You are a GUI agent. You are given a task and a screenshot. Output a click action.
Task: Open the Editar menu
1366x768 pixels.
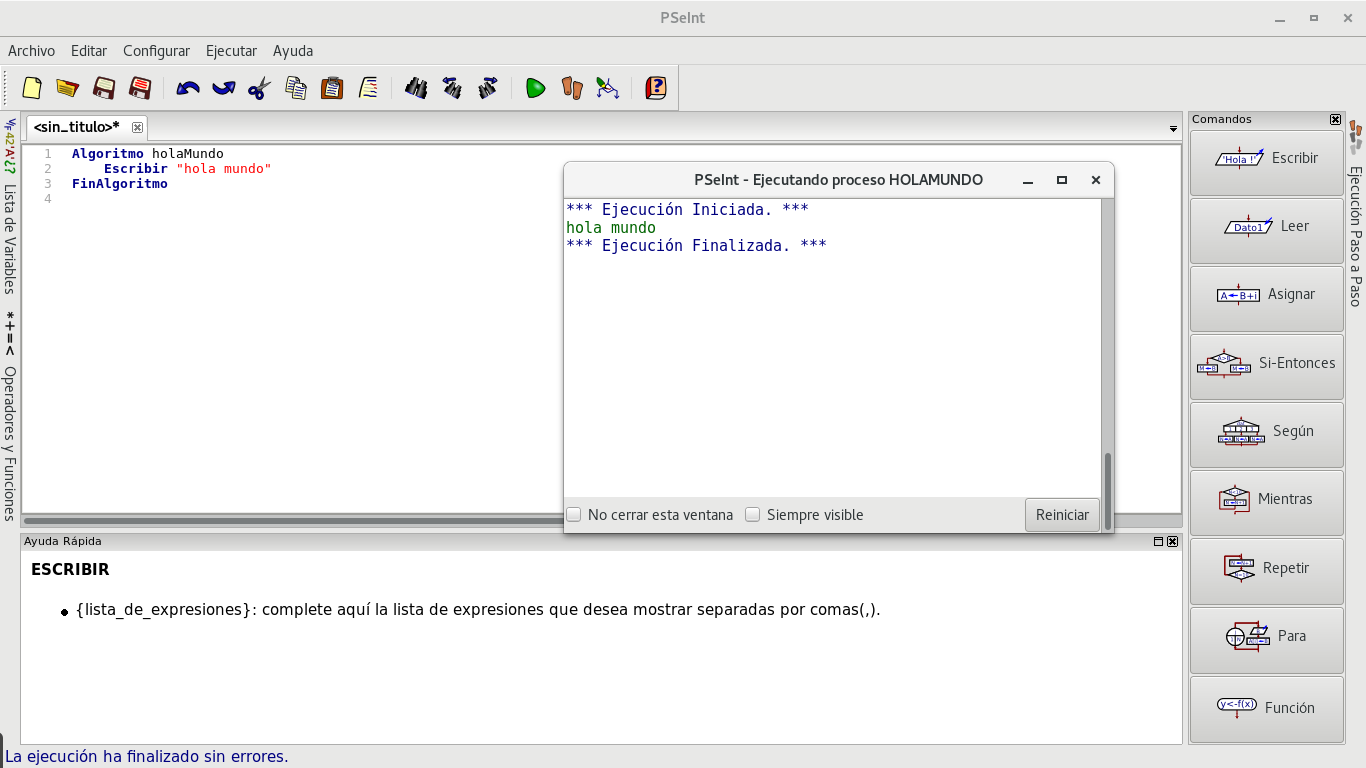(89, 51)
